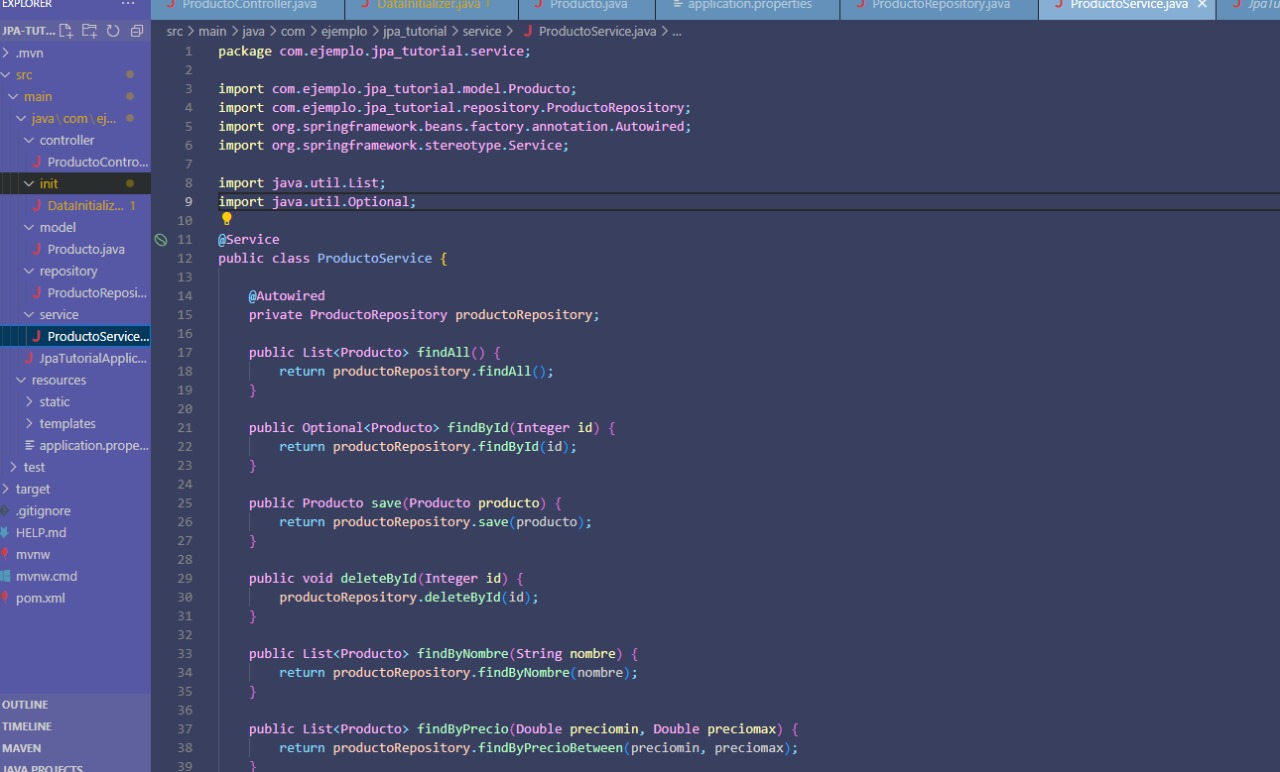1280x772 pixels.
Task: Click the mvnw.cmd file icon
Action: (x=5, y=577)
